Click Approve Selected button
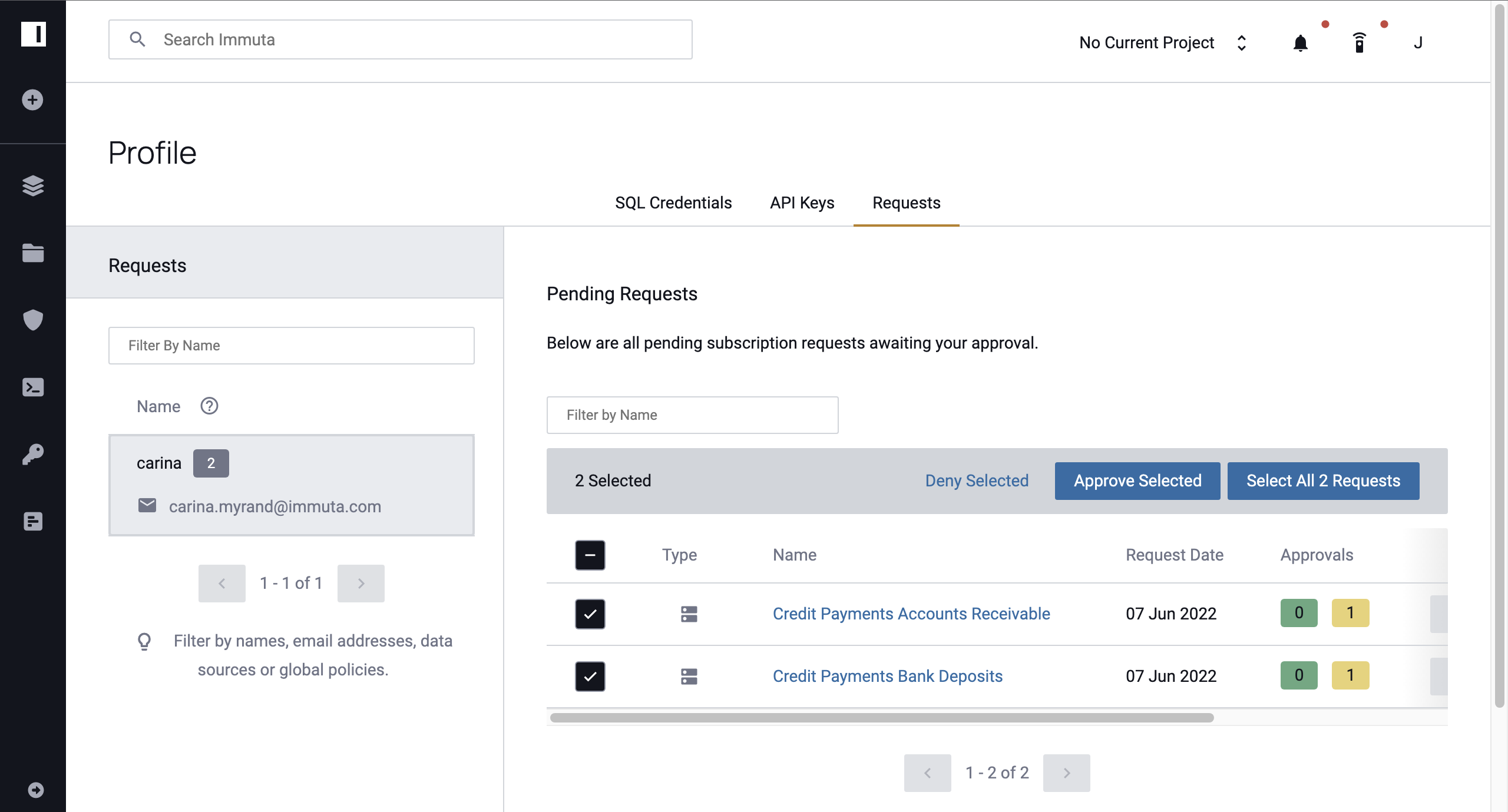The image size is (1508, 812). pyautogui.click(x=1138, y=480)
